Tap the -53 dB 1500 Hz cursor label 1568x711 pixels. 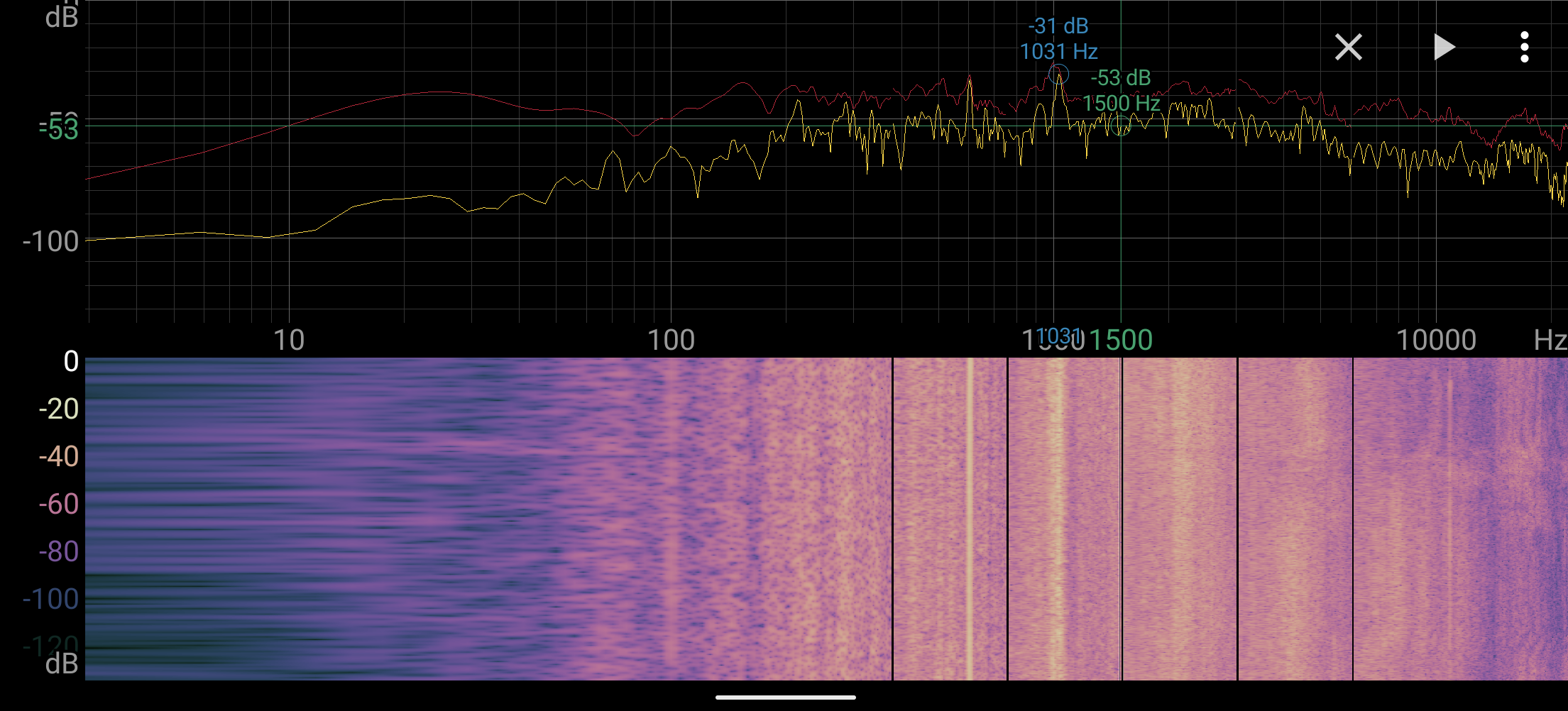(x=1121, y=91)
